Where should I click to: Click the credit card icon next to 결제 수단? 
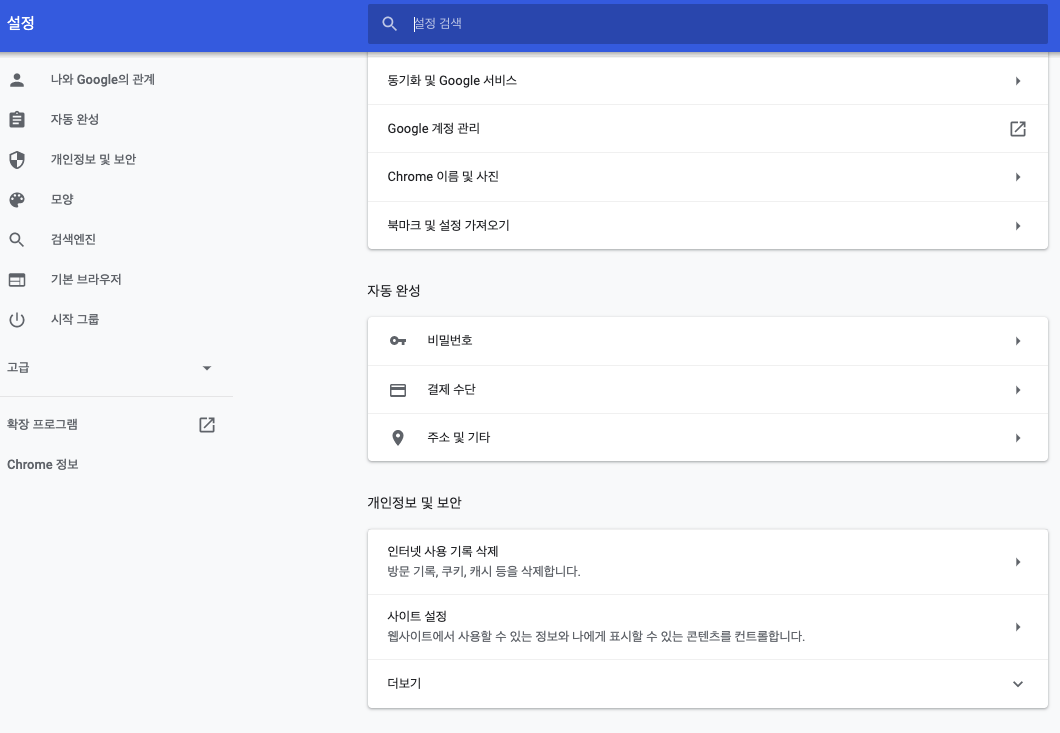[x=398, y=390]
